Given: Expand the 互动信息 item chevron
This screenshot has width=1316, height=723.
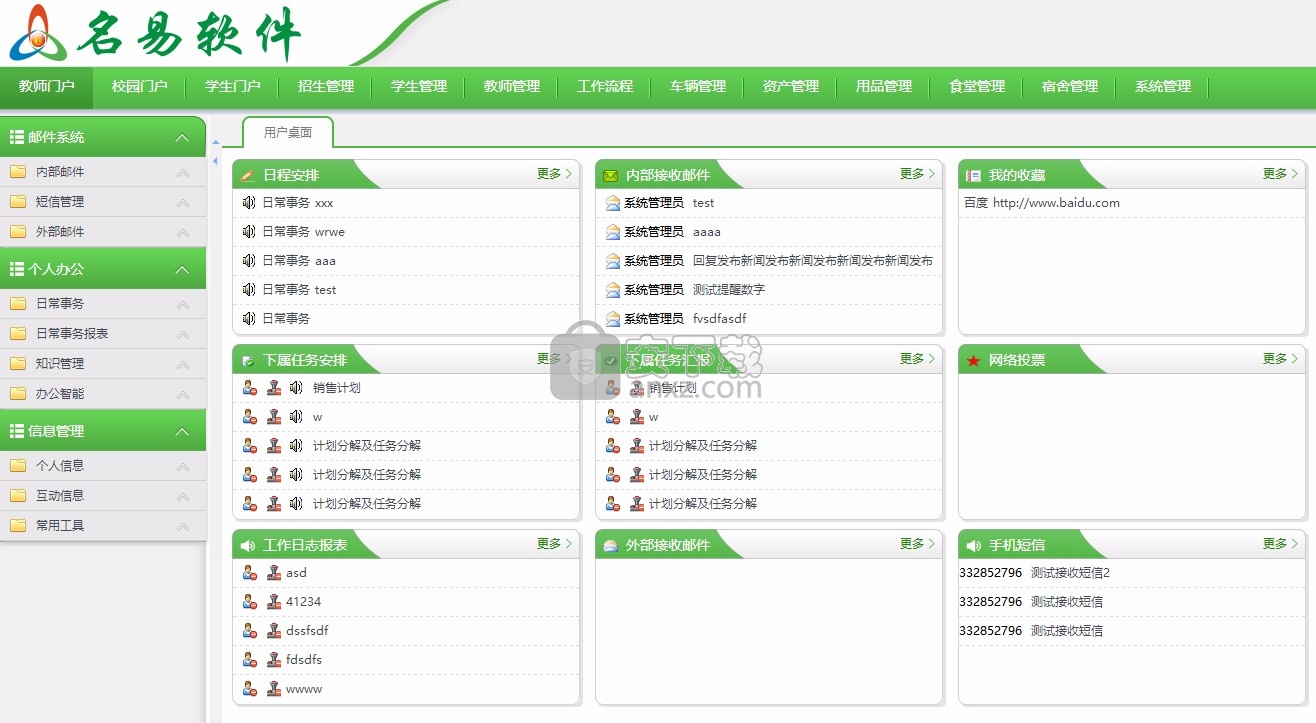Looking at the screenshot, I should (x=183, y=495).
